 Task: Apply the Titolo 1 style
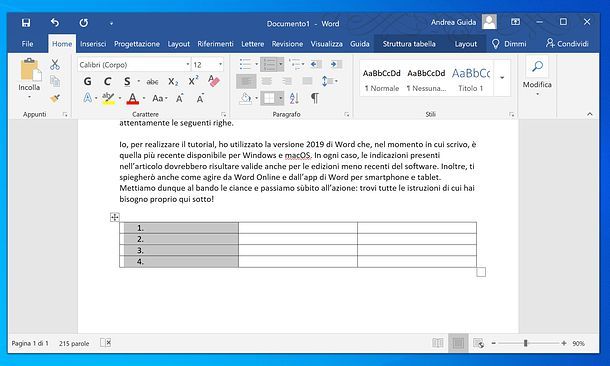(471, 80)
